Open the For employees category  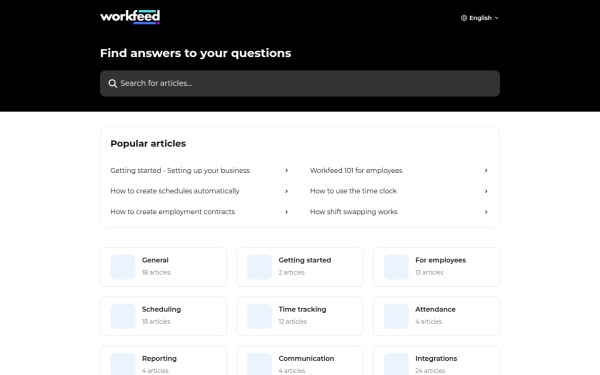[437, 267]
